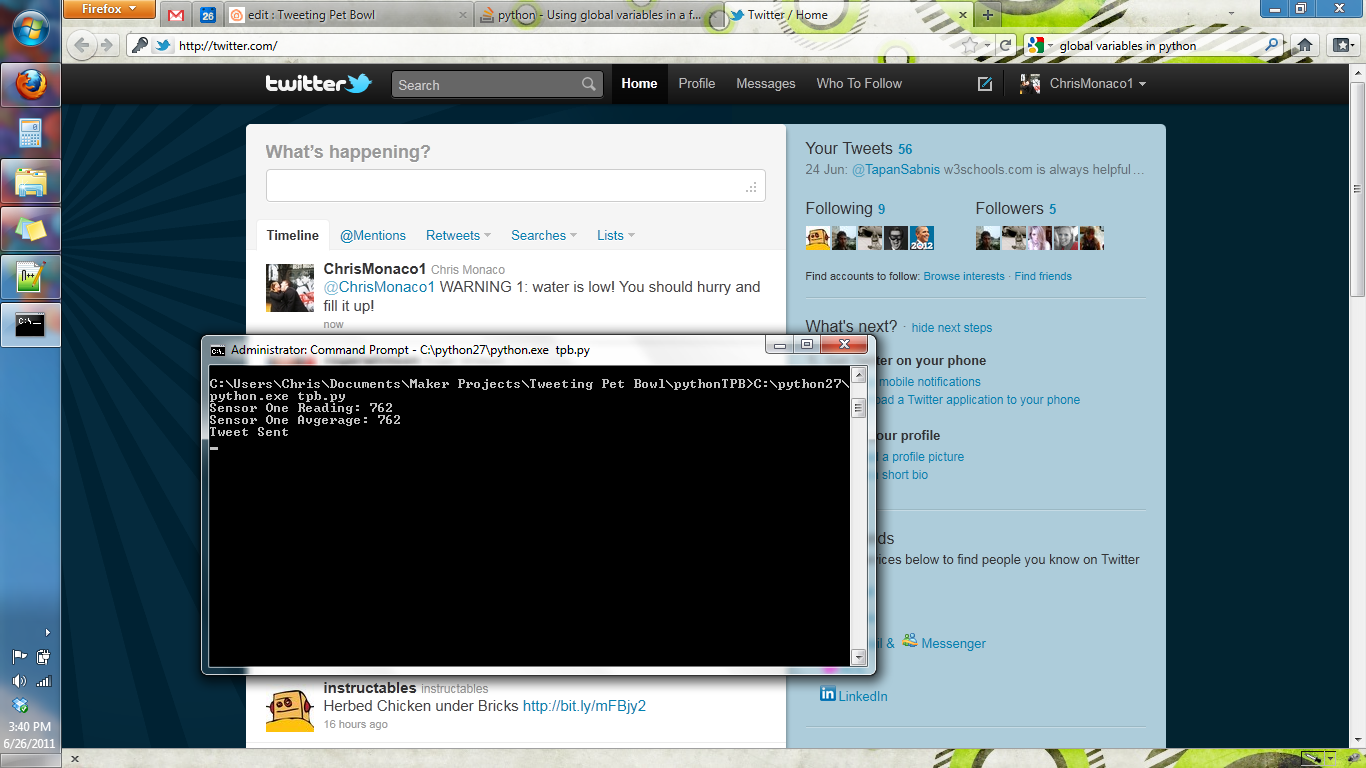Click the hide next steps link
The image size is (1366, 768).
click(952, 328)
